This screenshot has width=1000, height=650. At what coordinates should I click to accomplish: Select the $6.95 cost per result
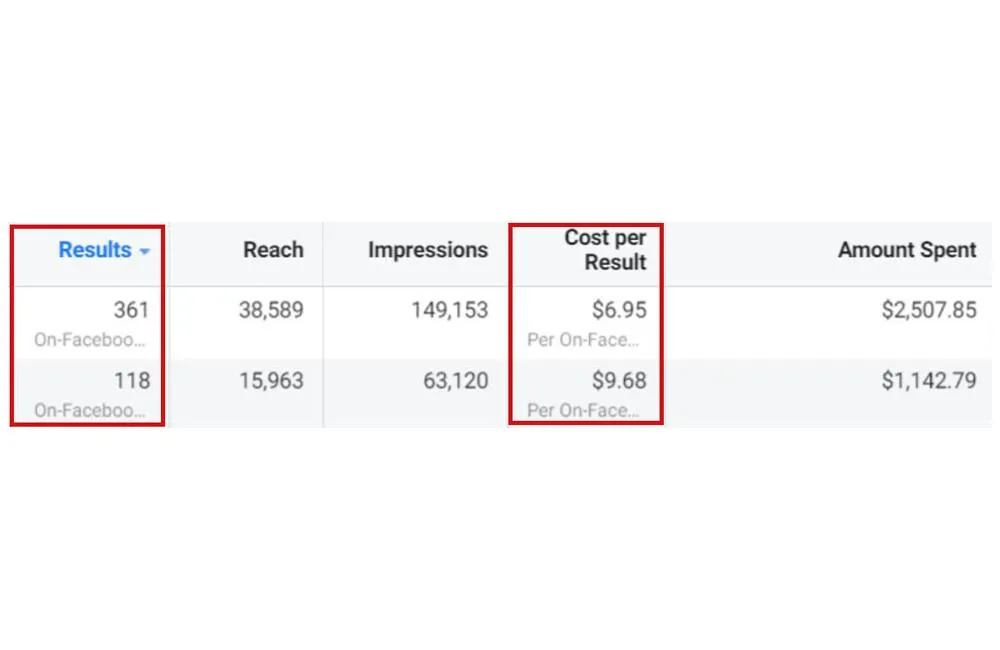619,310
